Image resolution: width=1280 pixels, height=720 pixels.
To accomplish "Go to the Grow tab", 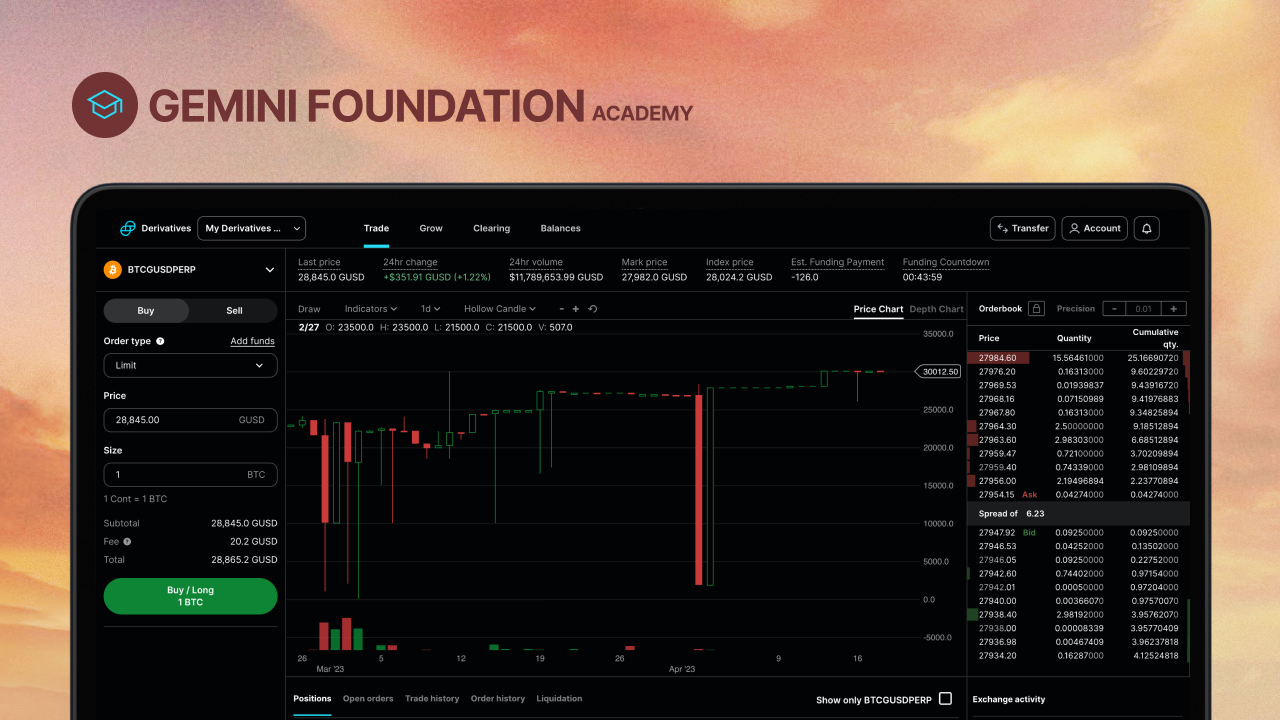I will coord(431,228).
